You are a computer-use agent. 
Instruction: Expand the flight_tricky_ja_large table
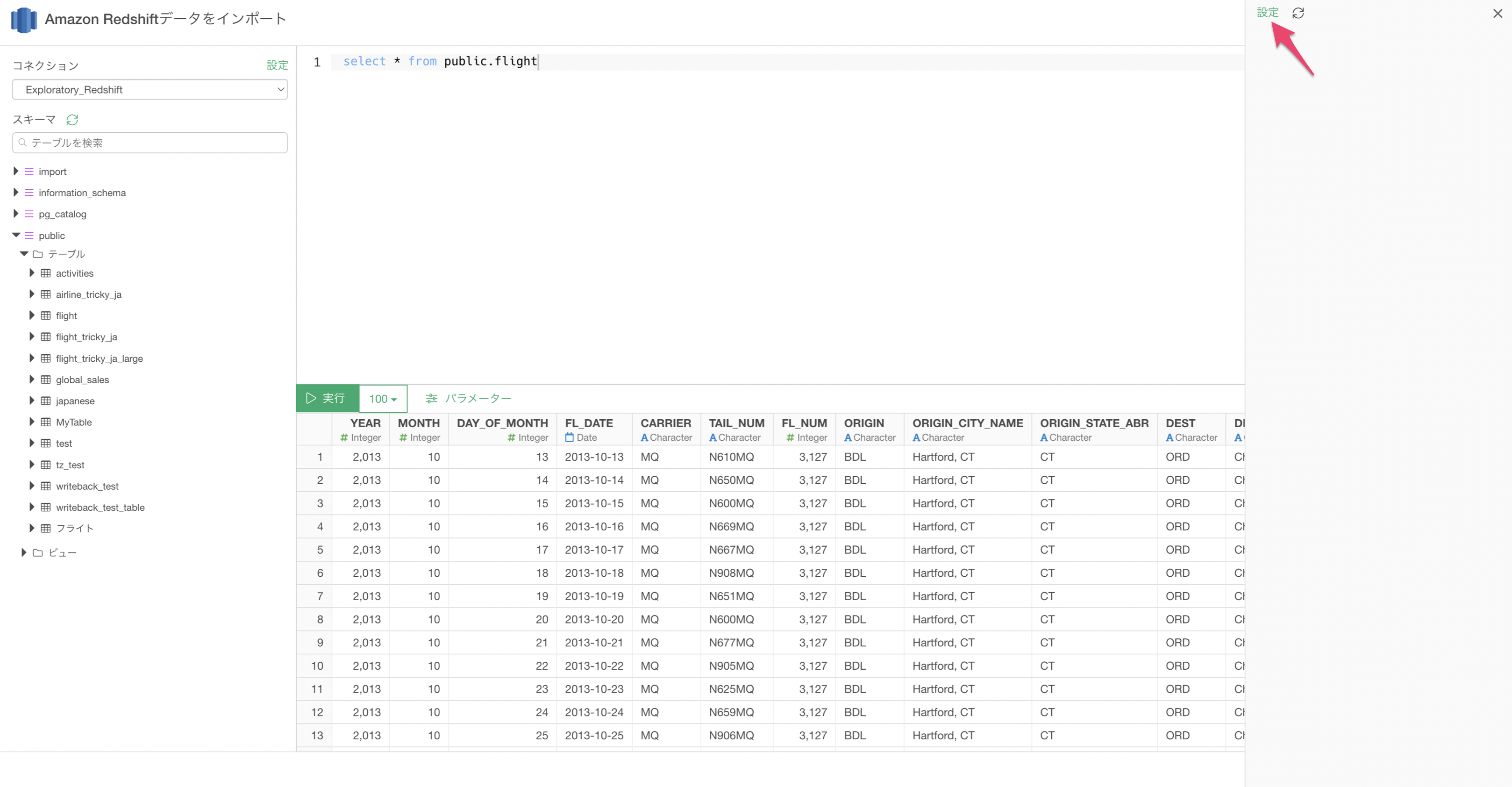pyautogui.click(x=32, y=358)
